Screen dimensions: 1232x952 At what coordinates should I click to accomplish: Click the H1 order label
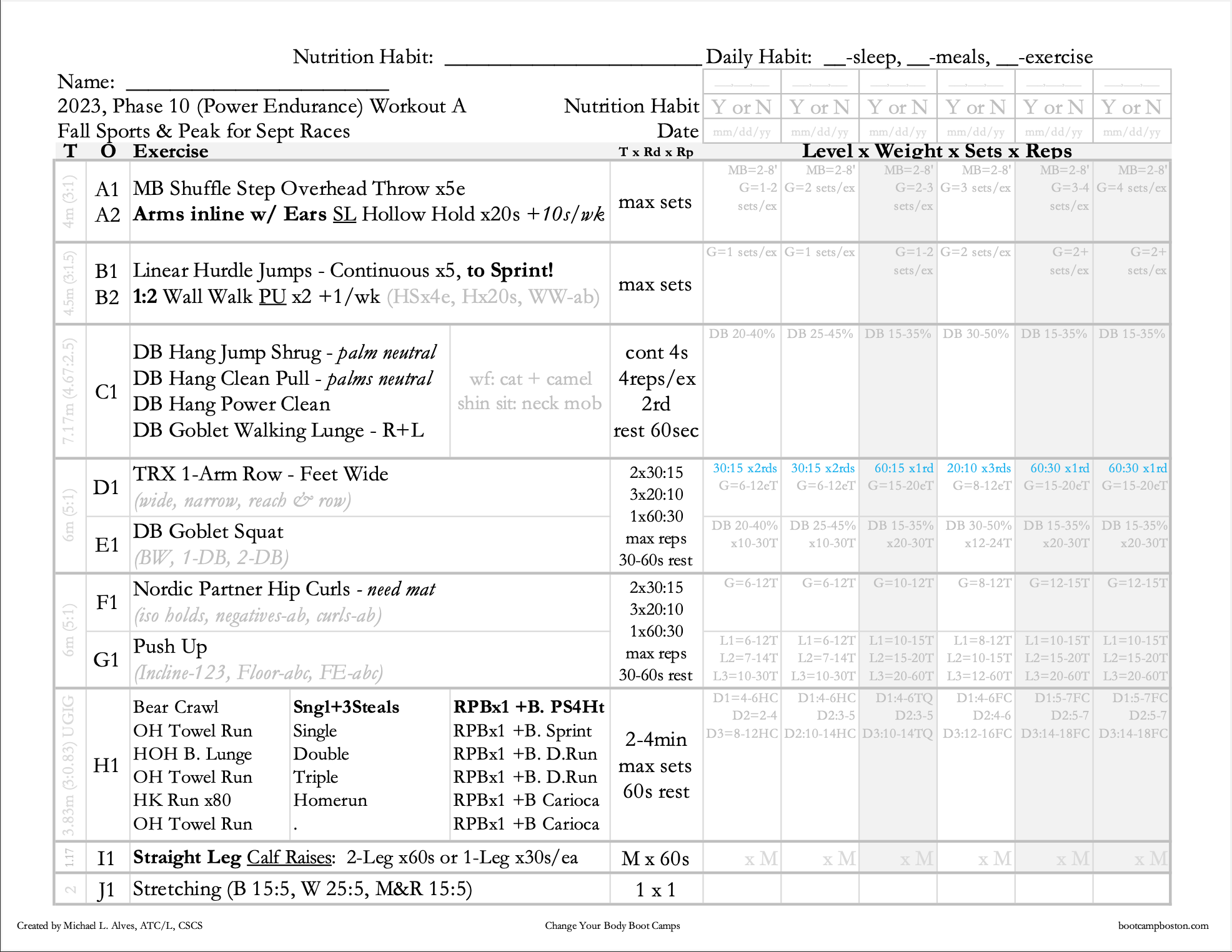(x=106, y=765)
